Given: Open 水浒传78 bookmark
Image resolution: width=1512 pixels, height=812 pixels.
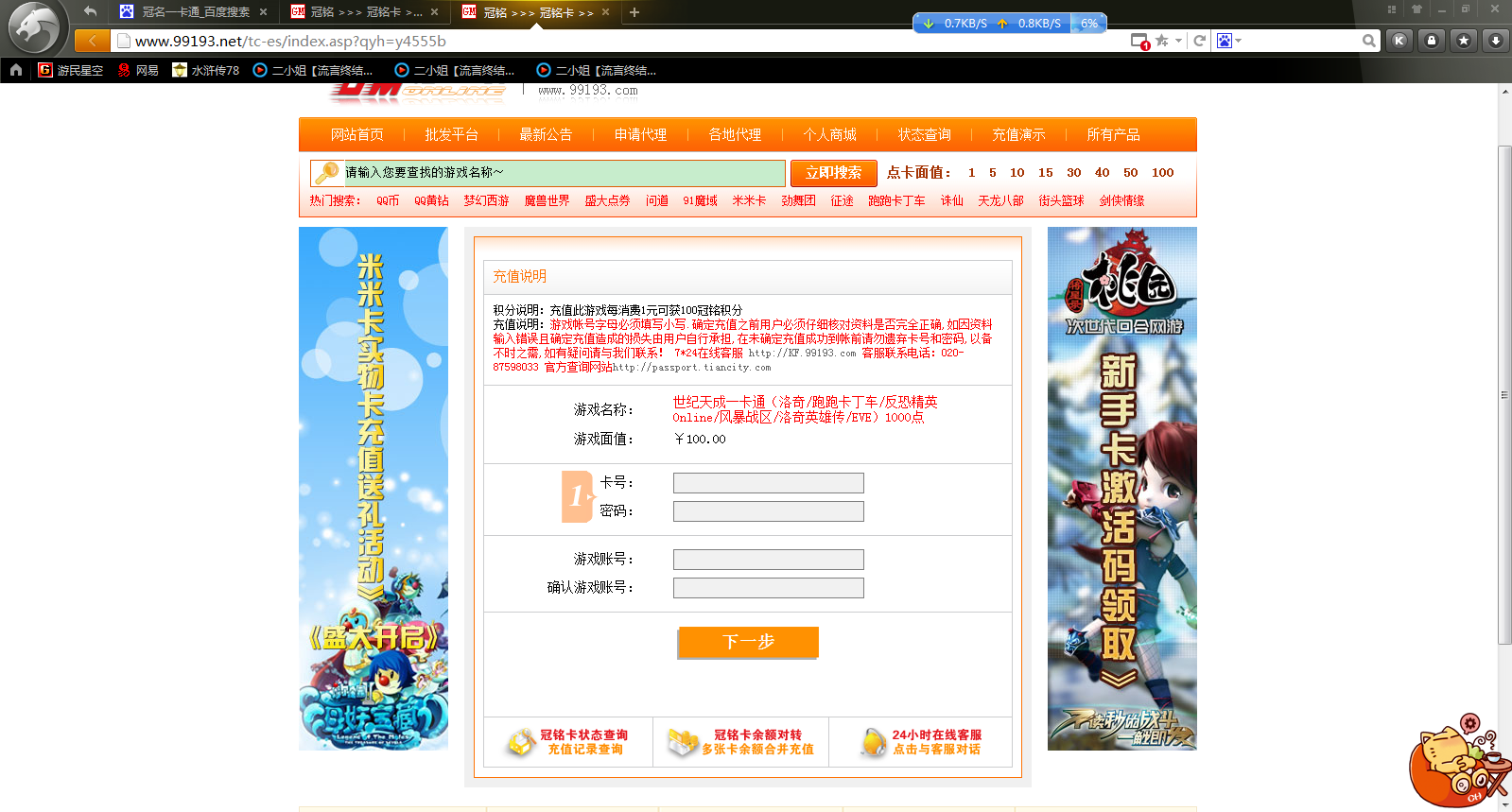Looking at the screenshot, I should pos(205,70).
